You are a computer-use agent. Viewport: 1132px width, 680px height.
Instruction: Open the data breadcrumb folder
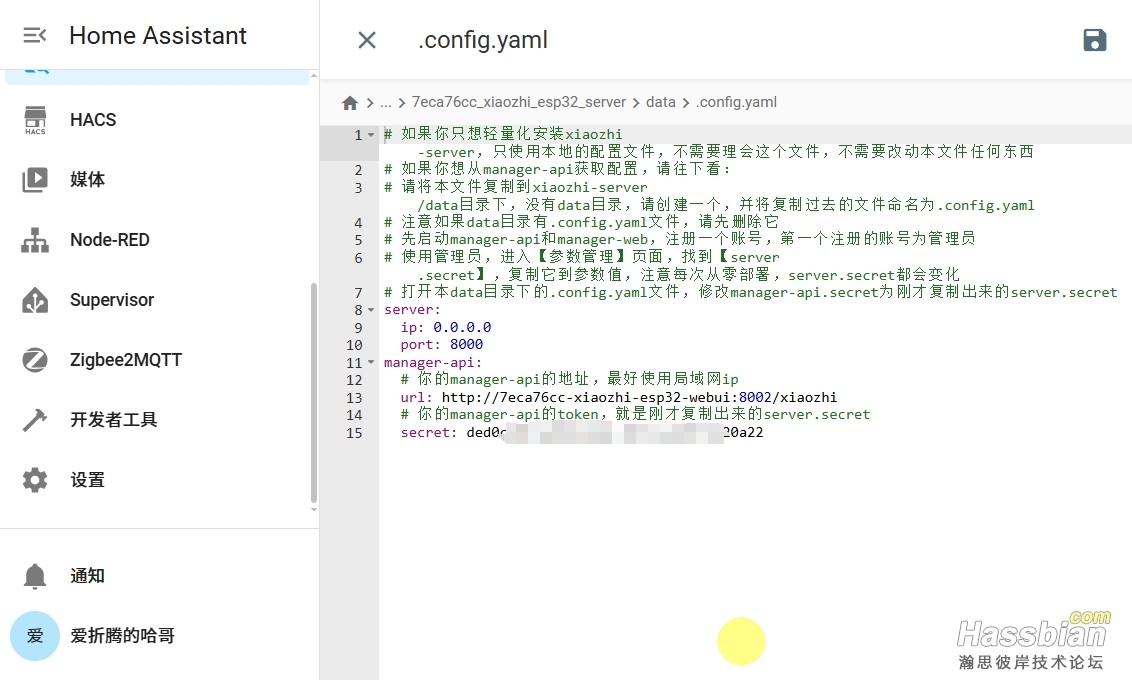coord(661,103)
